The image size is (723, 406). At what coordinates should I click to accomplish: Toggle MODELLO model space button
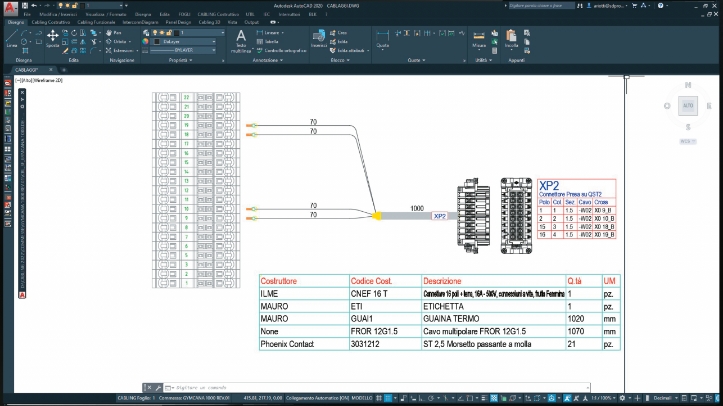pos(362,398)
